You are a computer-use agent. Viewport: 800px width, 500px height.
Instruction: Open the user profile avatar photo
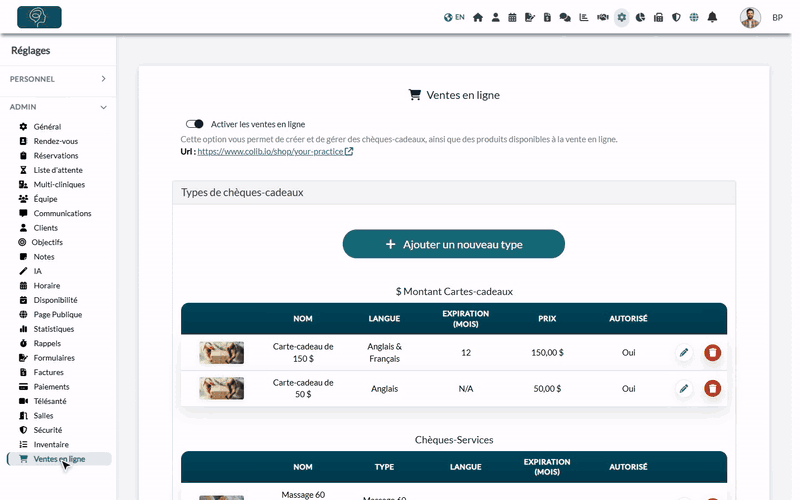coord(750,17)
